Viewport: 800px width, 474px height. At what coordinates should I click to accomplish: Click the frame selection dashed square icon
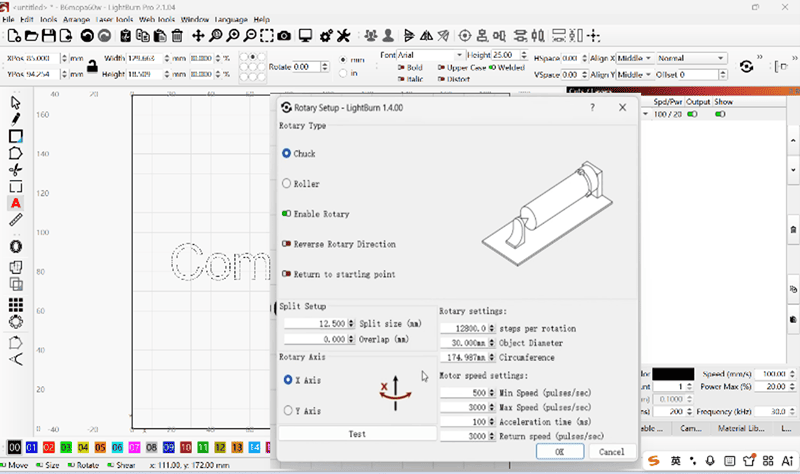coord(266,36)
